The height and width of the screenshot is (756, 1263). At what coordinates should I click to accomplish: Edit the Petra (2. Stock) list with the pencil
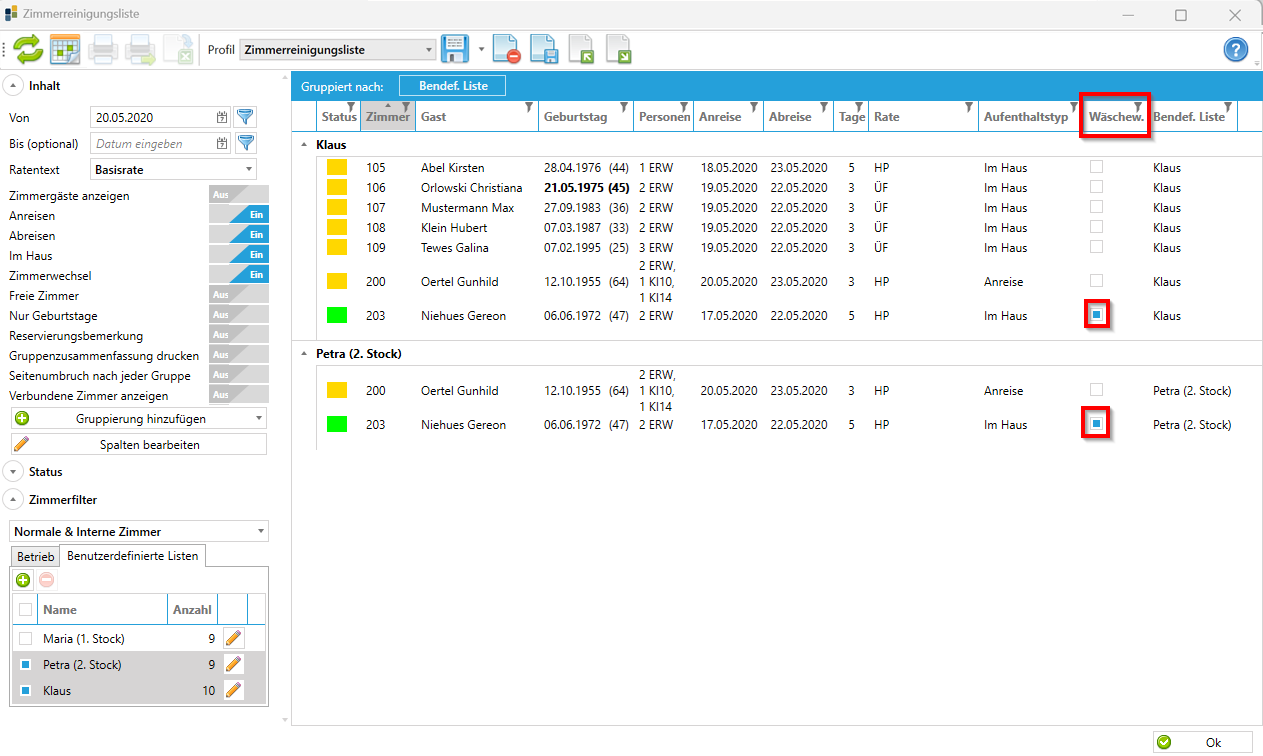(x=233, y=664)
